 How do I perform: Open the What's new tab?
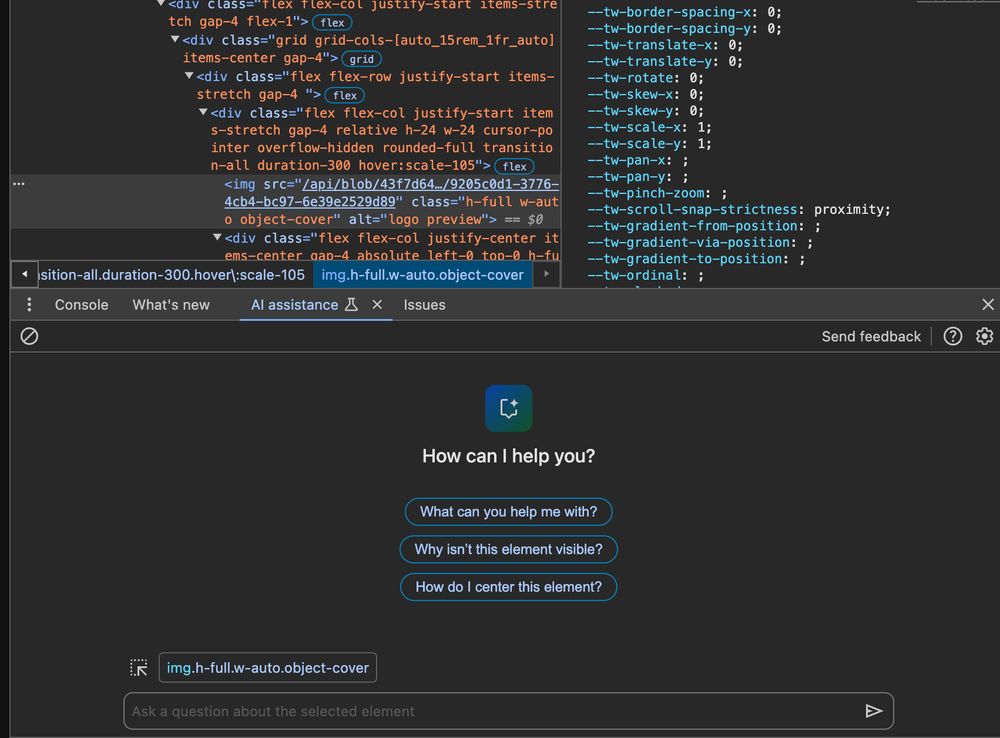click(171, 305)
